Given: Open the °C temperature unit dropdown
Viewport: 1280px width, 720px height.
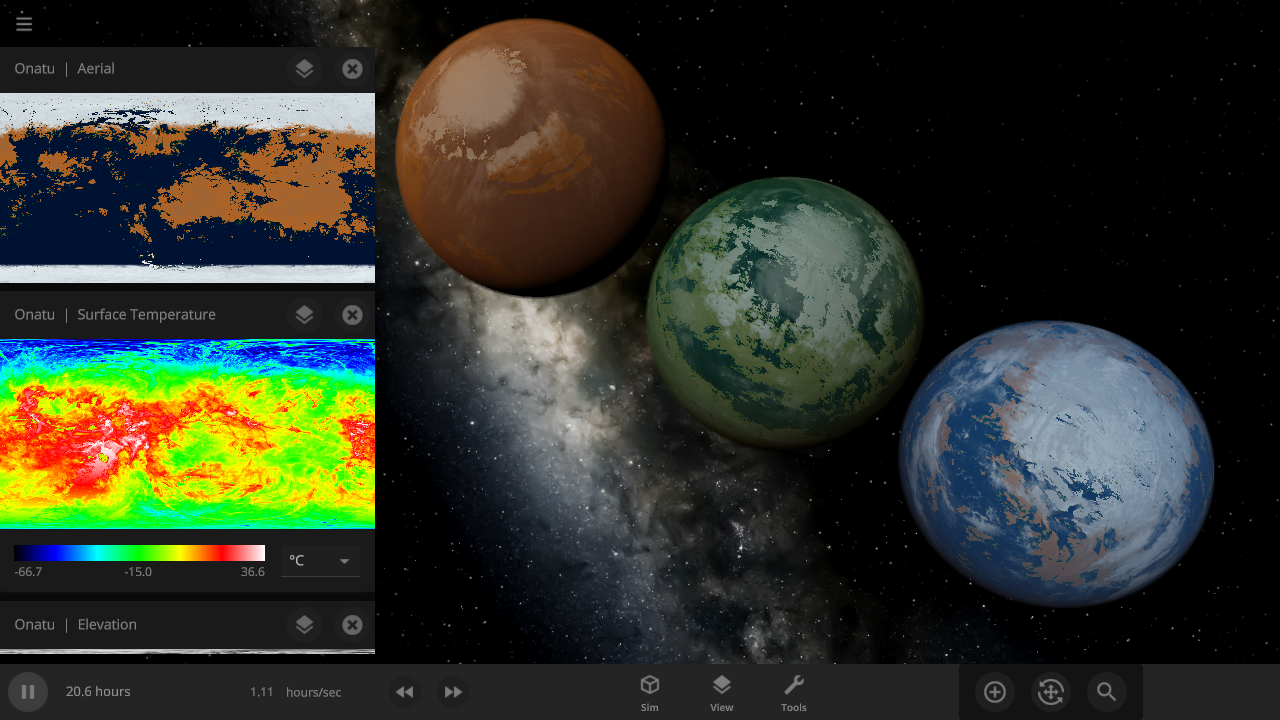Looking at the screenshot, I should click(x=320, y=561).
